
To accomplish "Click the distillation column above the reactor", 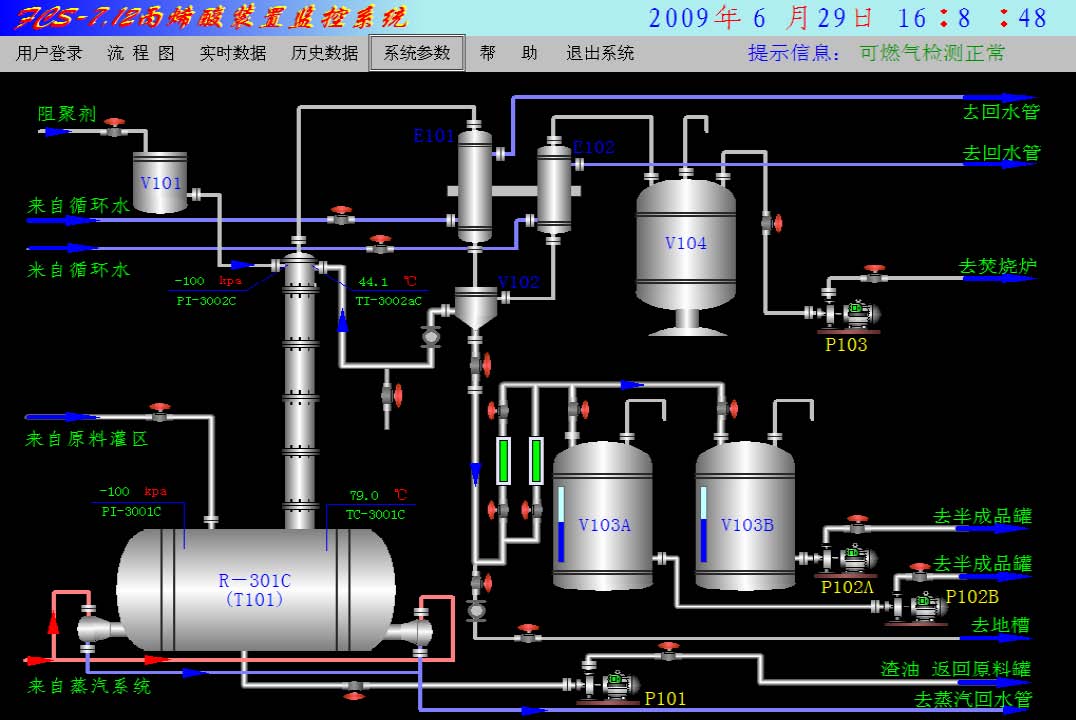I will coord(300,391).
